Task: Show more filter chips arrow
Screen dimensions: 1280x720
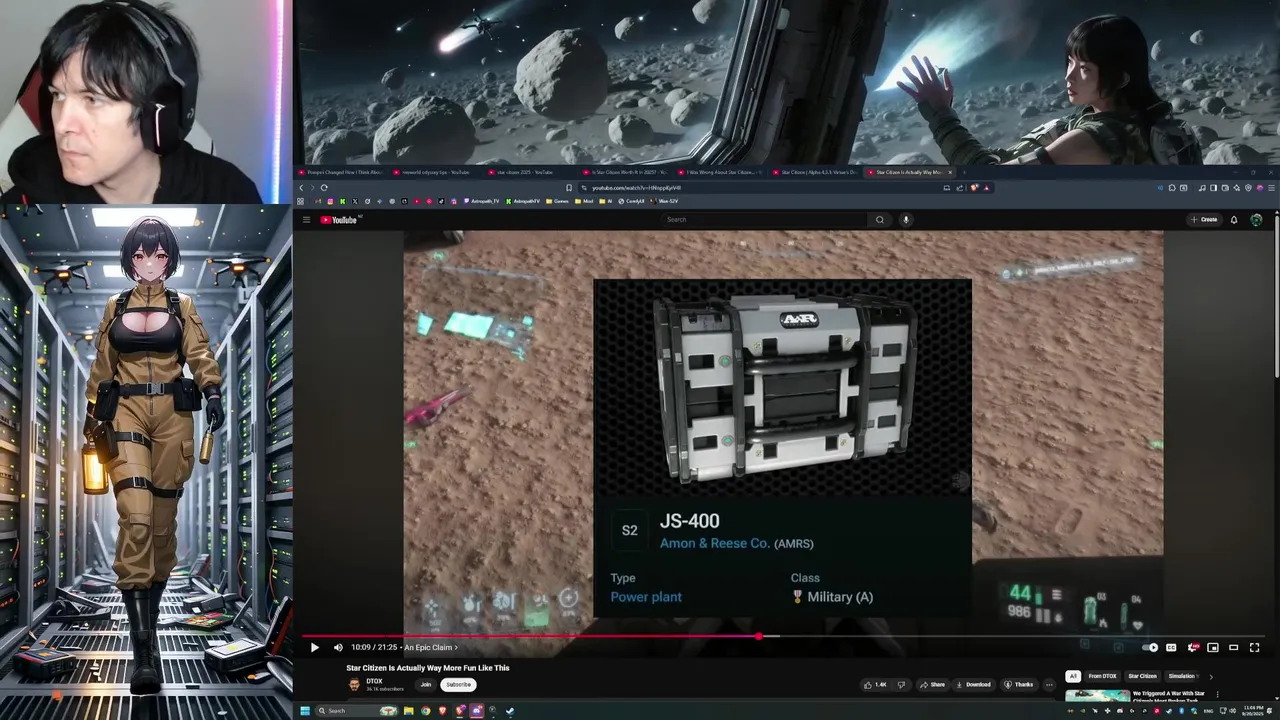Action: [x=1211, y=677]
